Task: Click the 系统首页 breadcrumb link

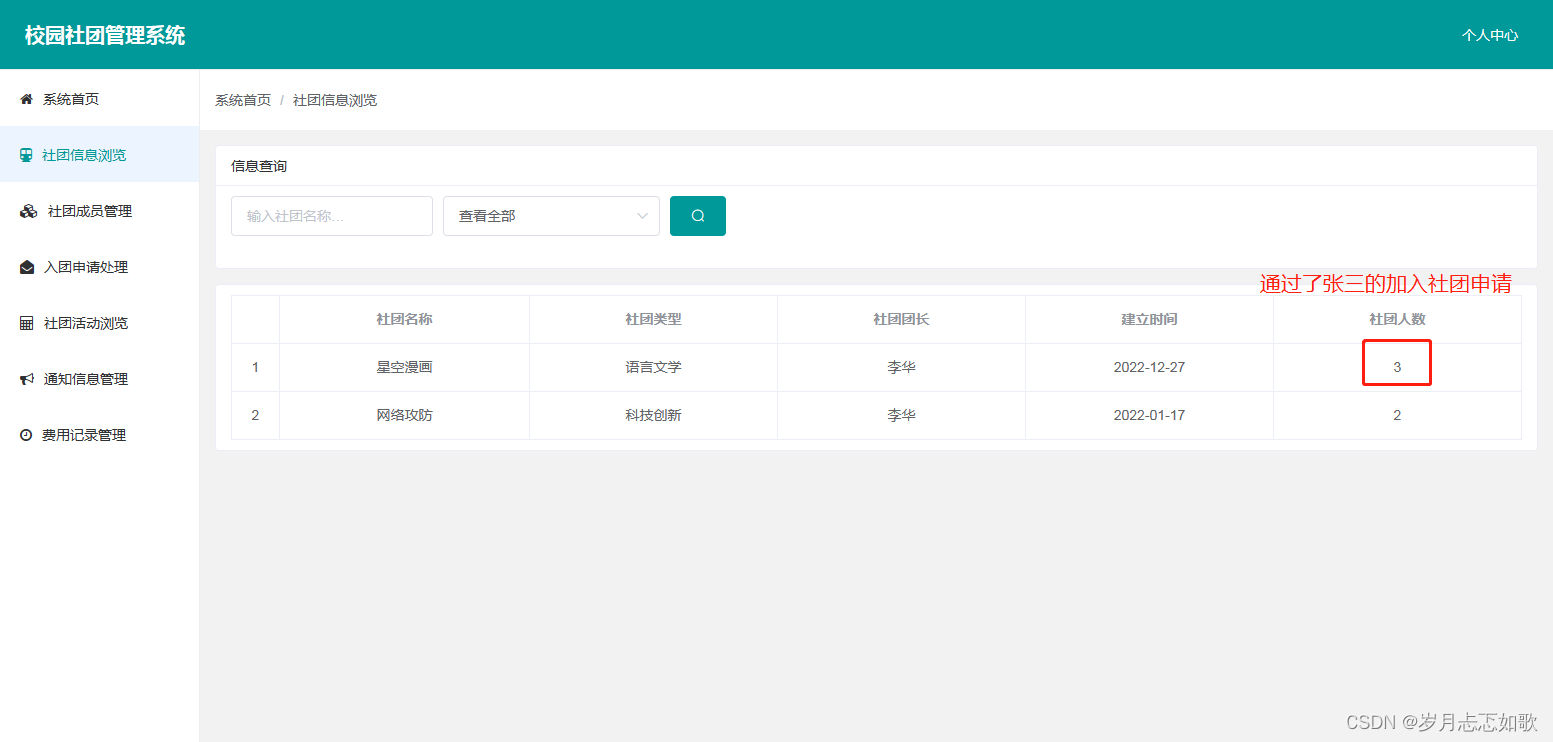Action: [x=243, y=100]
